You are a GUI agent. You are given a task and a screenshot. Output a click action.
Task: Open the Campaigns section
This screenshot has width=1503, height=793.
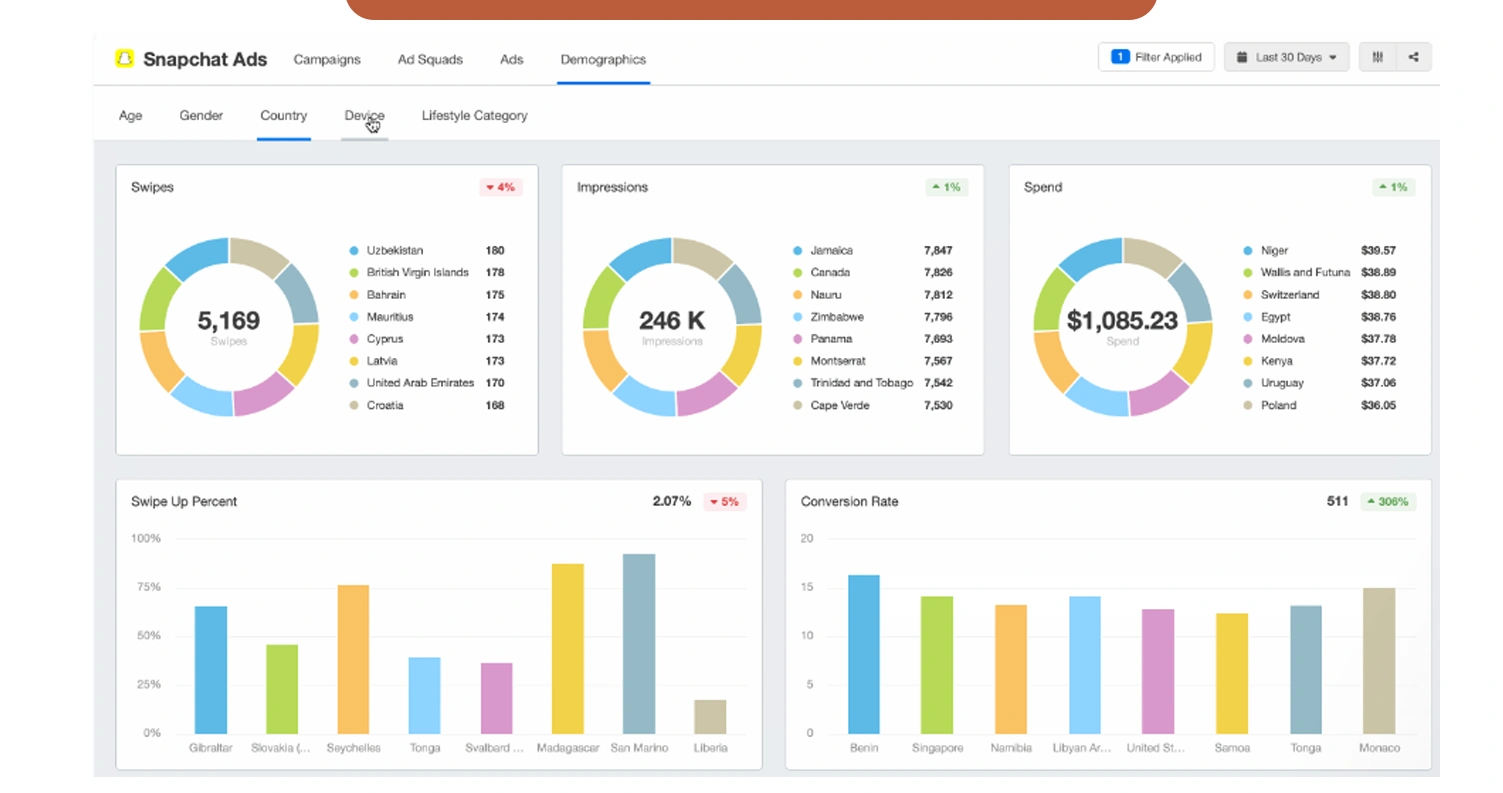coord(327,59)
